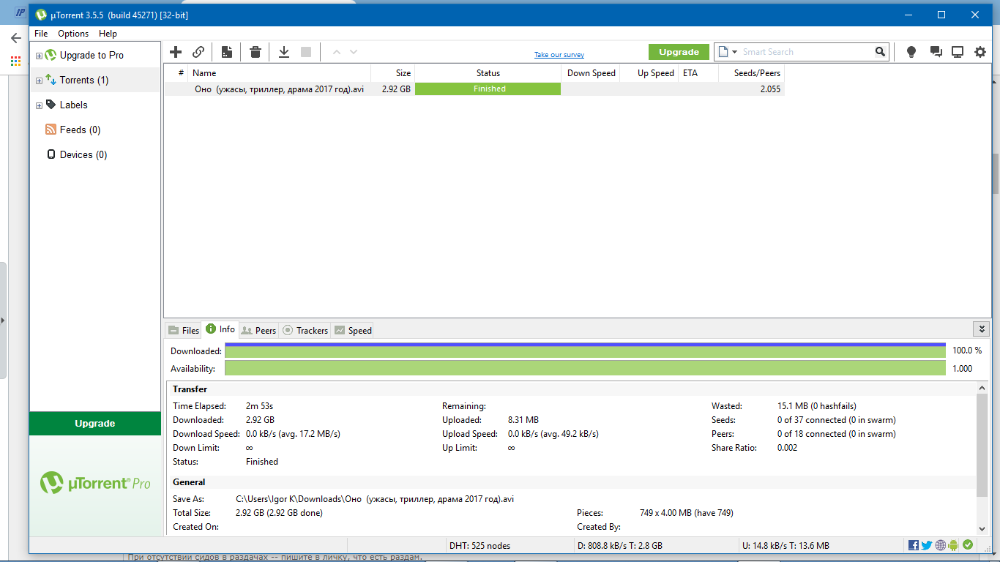1000x562 pixels.
Task: Click Add Torrent from URL link icon
Action: (199, 52)
